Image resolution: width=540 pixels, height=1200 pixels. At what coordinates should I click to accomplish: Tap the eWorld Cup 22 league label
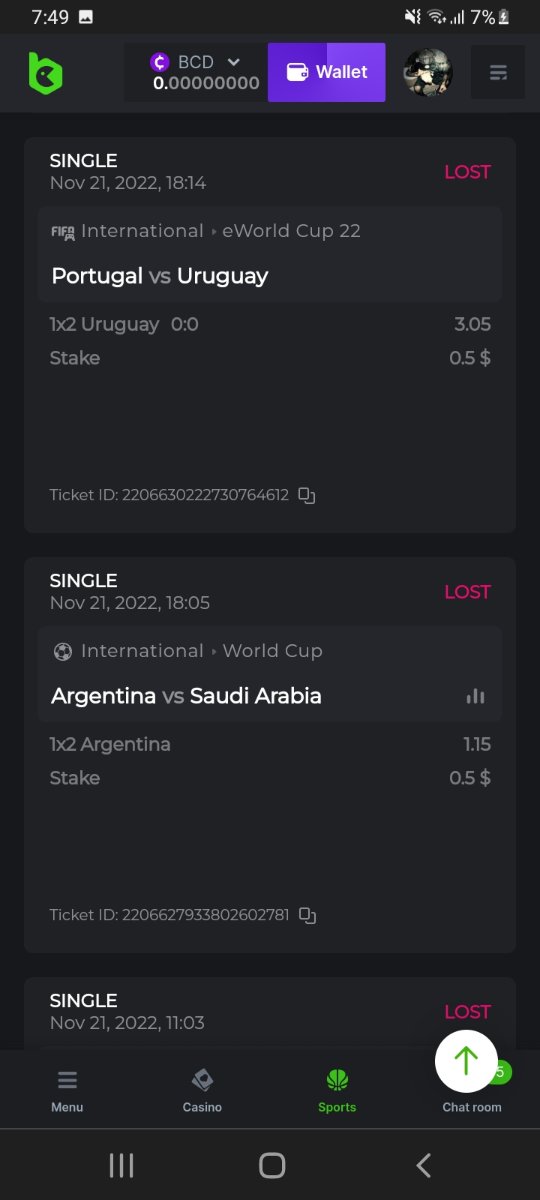click(x=291, y=231)
